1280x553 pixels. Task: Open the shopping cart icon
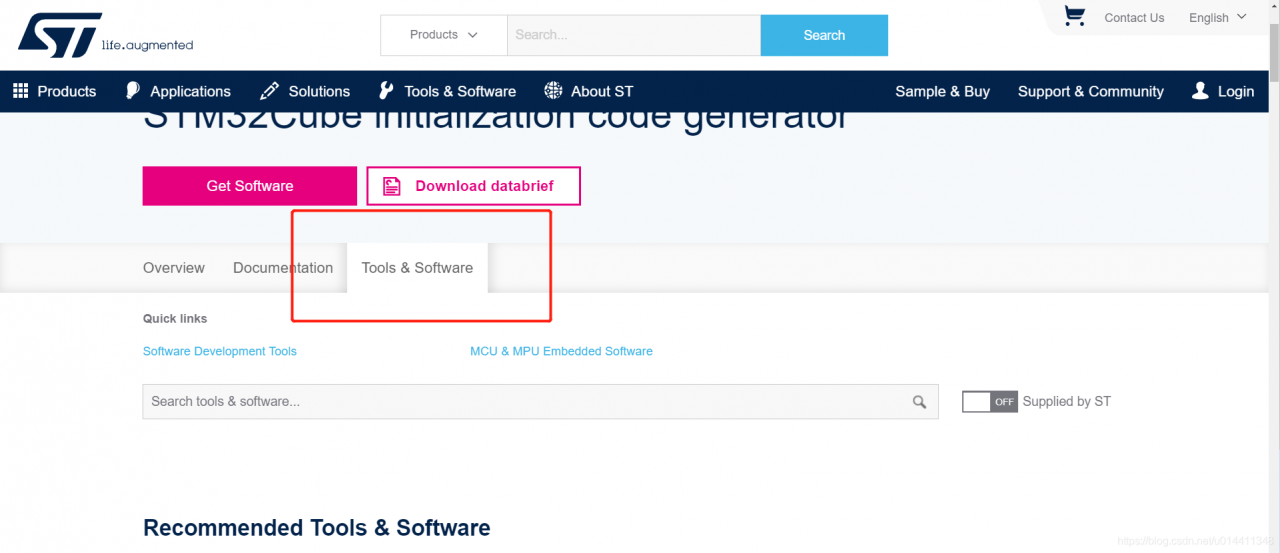pyautogui.click(x=1075, y=16)
